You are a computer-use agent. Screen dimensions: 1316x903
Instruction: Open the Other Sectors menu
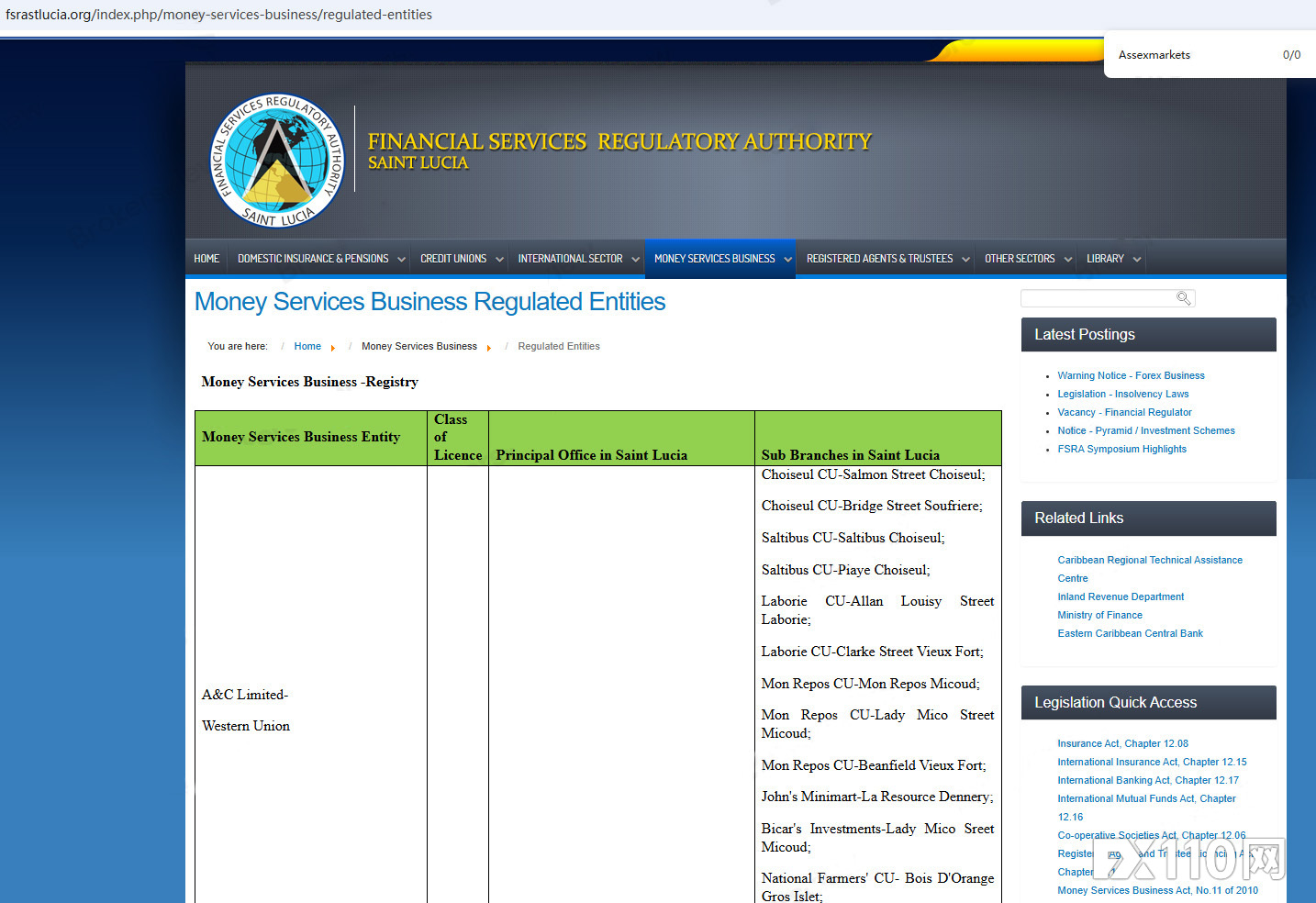[x=1020, y=259]
